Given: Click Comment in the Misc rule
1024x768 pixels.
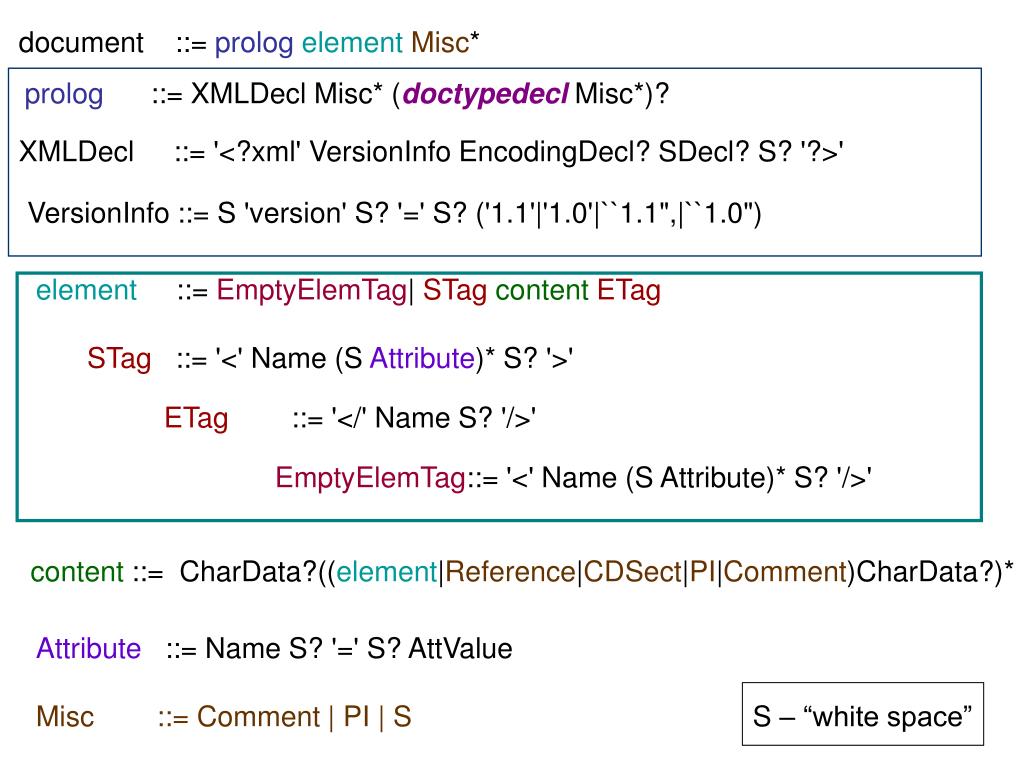Looking at the screenshot, I should (259, 716).
